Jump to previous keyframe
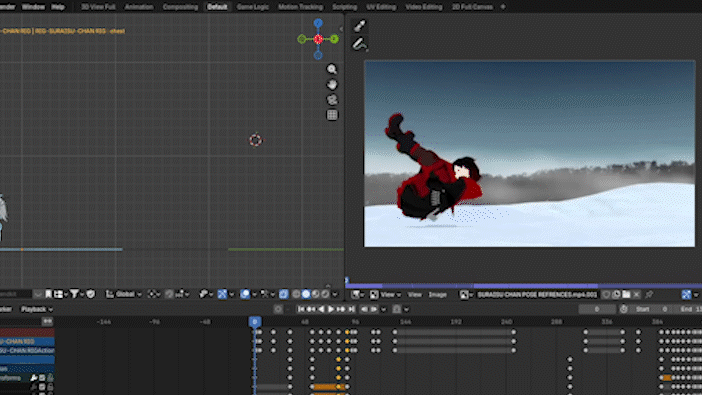This screenshot has width=703, height=395. 311,309
